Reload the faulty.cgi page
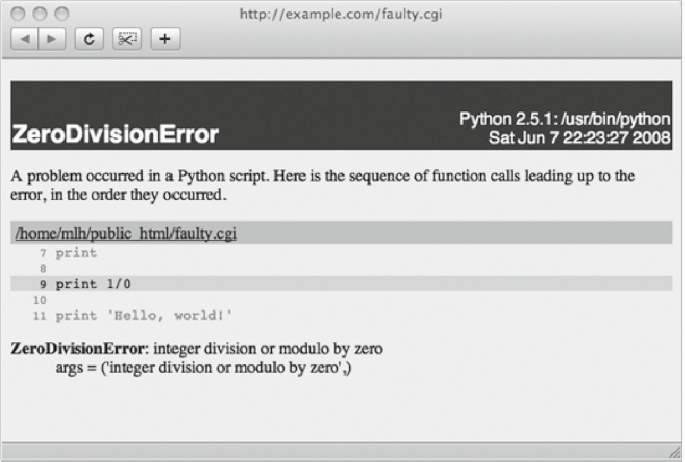Viewport: 685px width, 462px height. [87, 39]
